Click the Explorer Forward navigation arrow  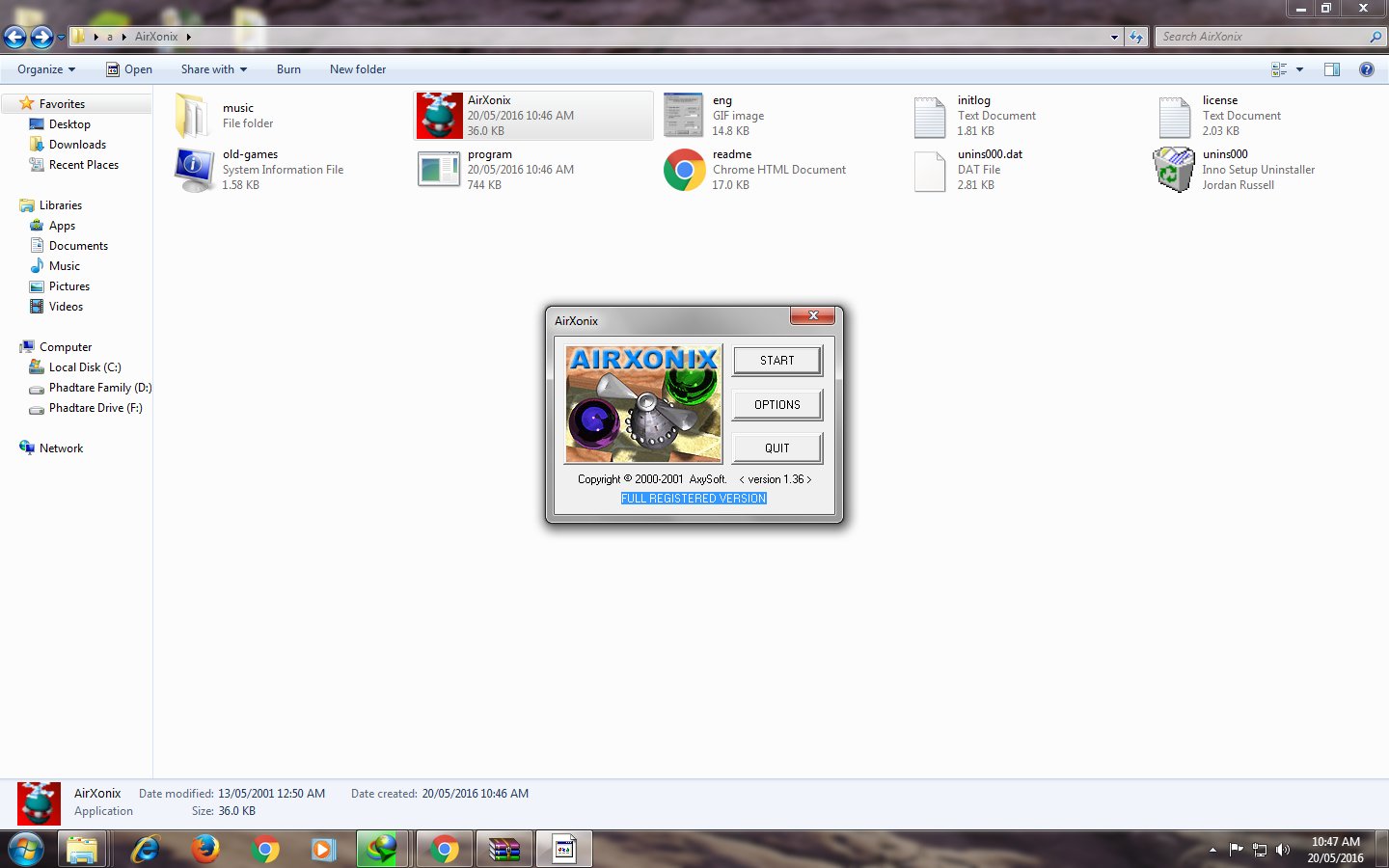[41, 37]
